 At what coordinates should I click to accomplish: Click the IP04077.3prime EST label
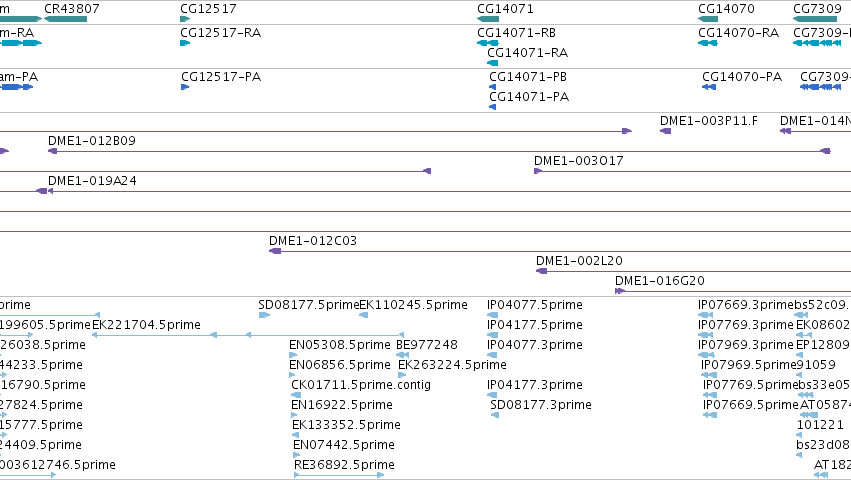point(535,345)
